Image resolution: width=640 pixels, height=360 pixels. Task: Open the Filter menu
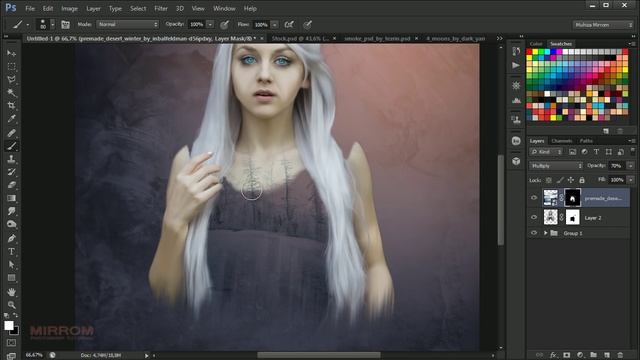(x=161, y=8)
